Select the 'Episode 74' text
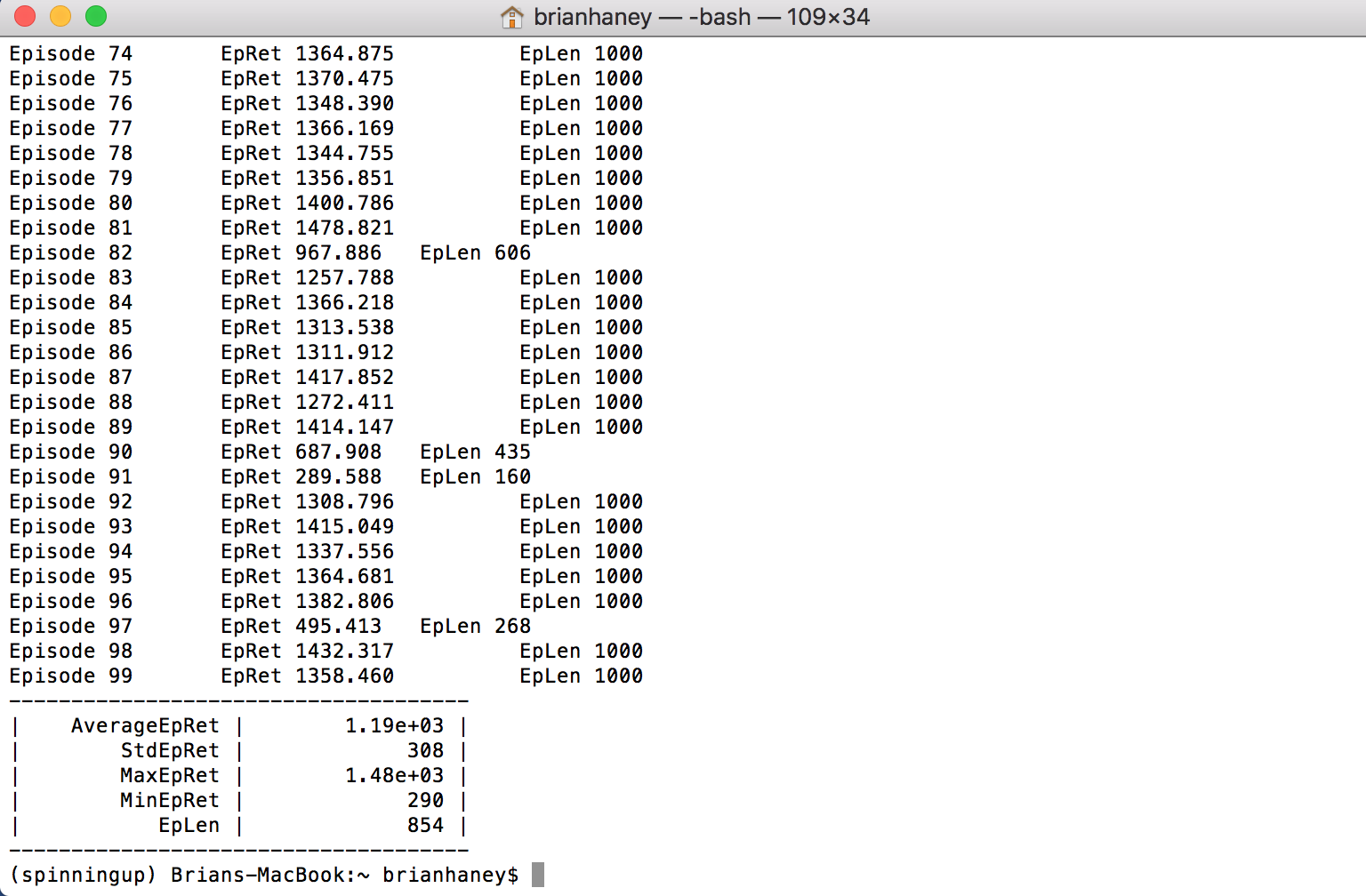Viewport: 1366px width, 896px height. click(x=71, y=53)
